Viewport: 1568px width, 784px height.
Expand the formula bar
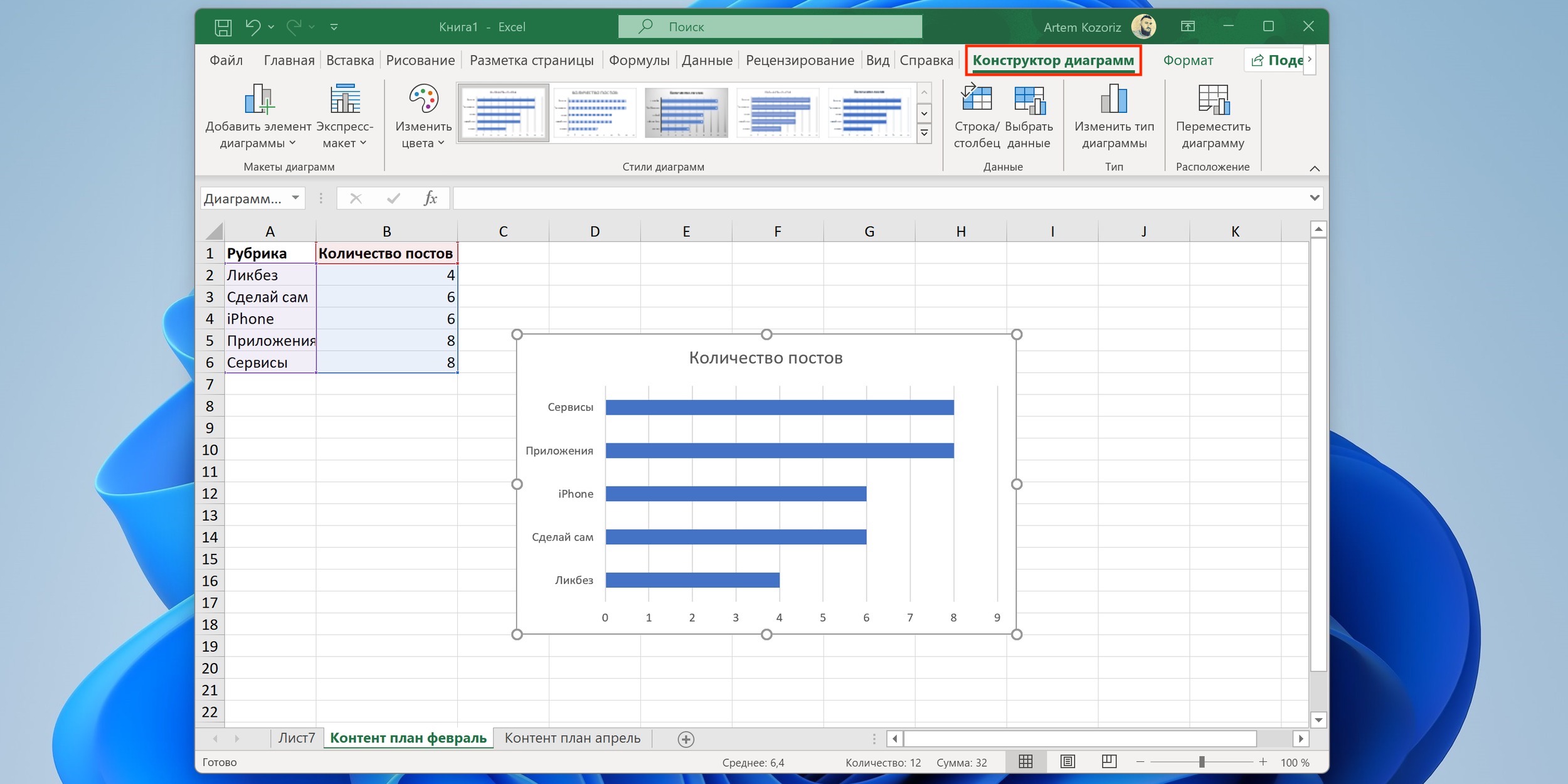click(1314, 198)
